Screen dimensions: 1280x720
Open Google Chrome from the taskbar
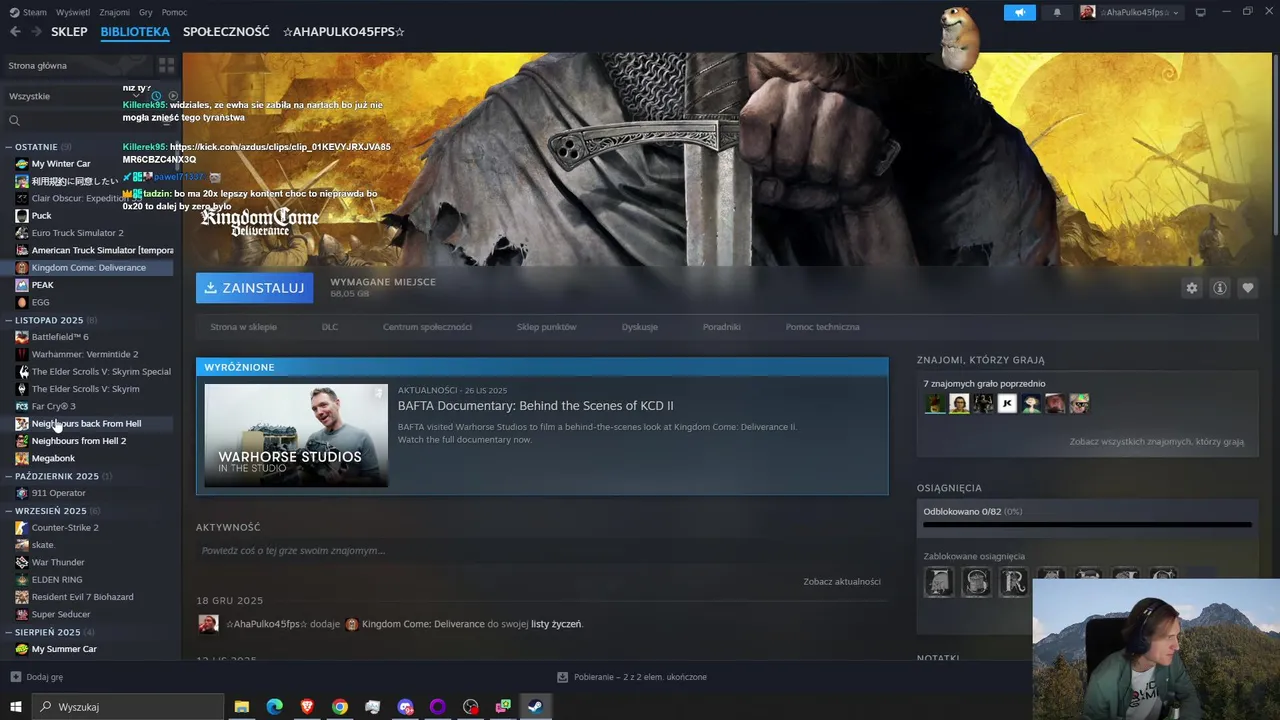[340, 707]
